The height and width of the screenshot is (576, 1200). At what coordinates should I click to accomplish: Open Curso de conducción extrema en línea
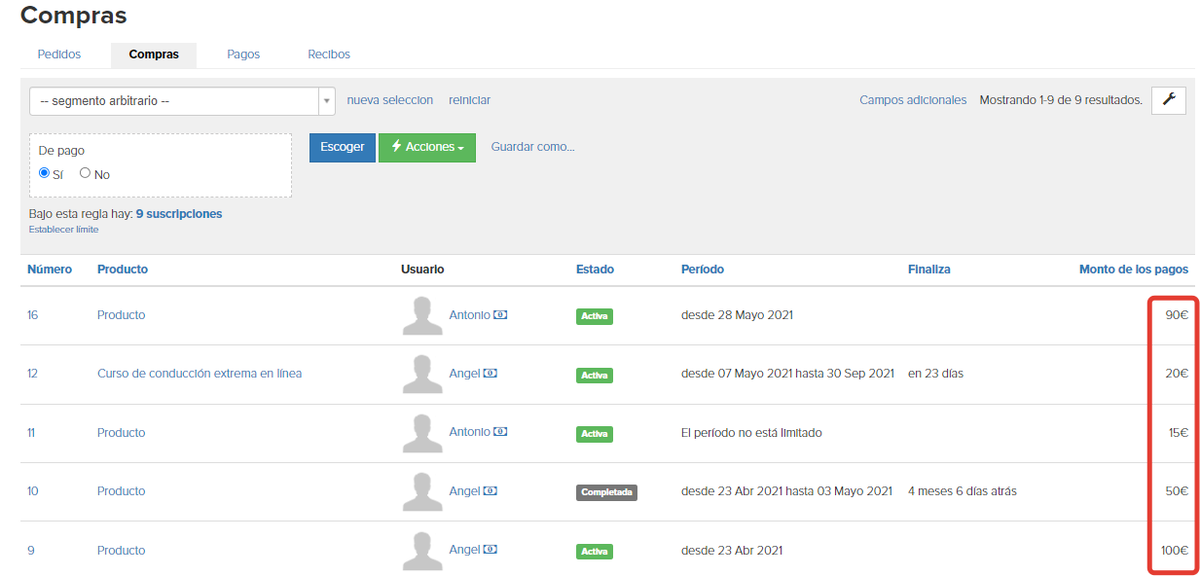(x=199, y=374)
